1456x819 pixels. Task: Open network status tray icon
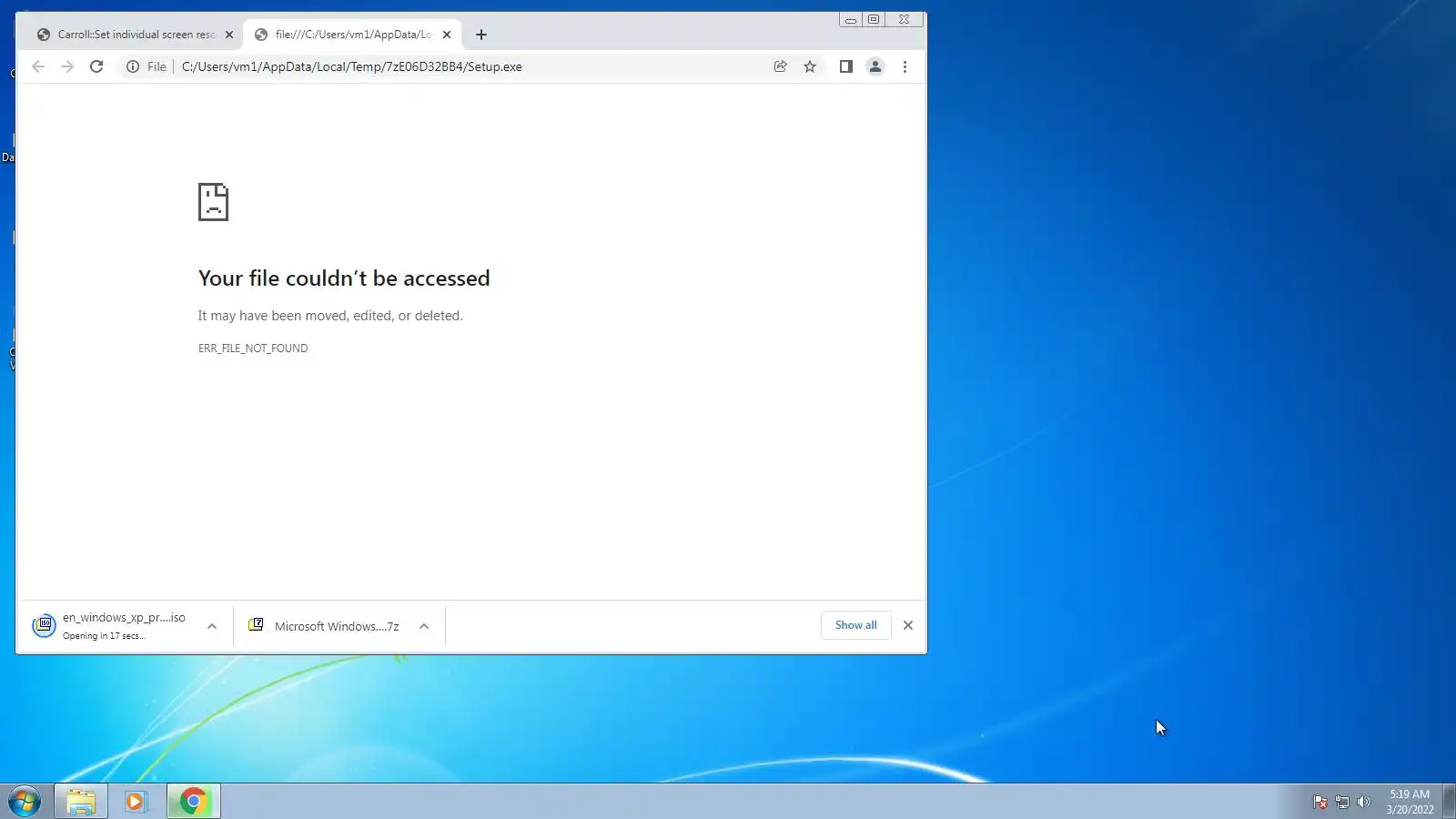click(1342, 802)
